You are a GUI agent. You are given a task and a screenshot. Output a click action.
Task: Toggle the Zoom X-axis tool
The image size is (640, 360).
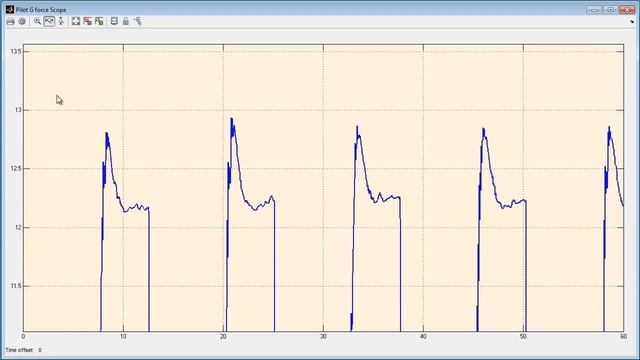[x=49, y=21]
